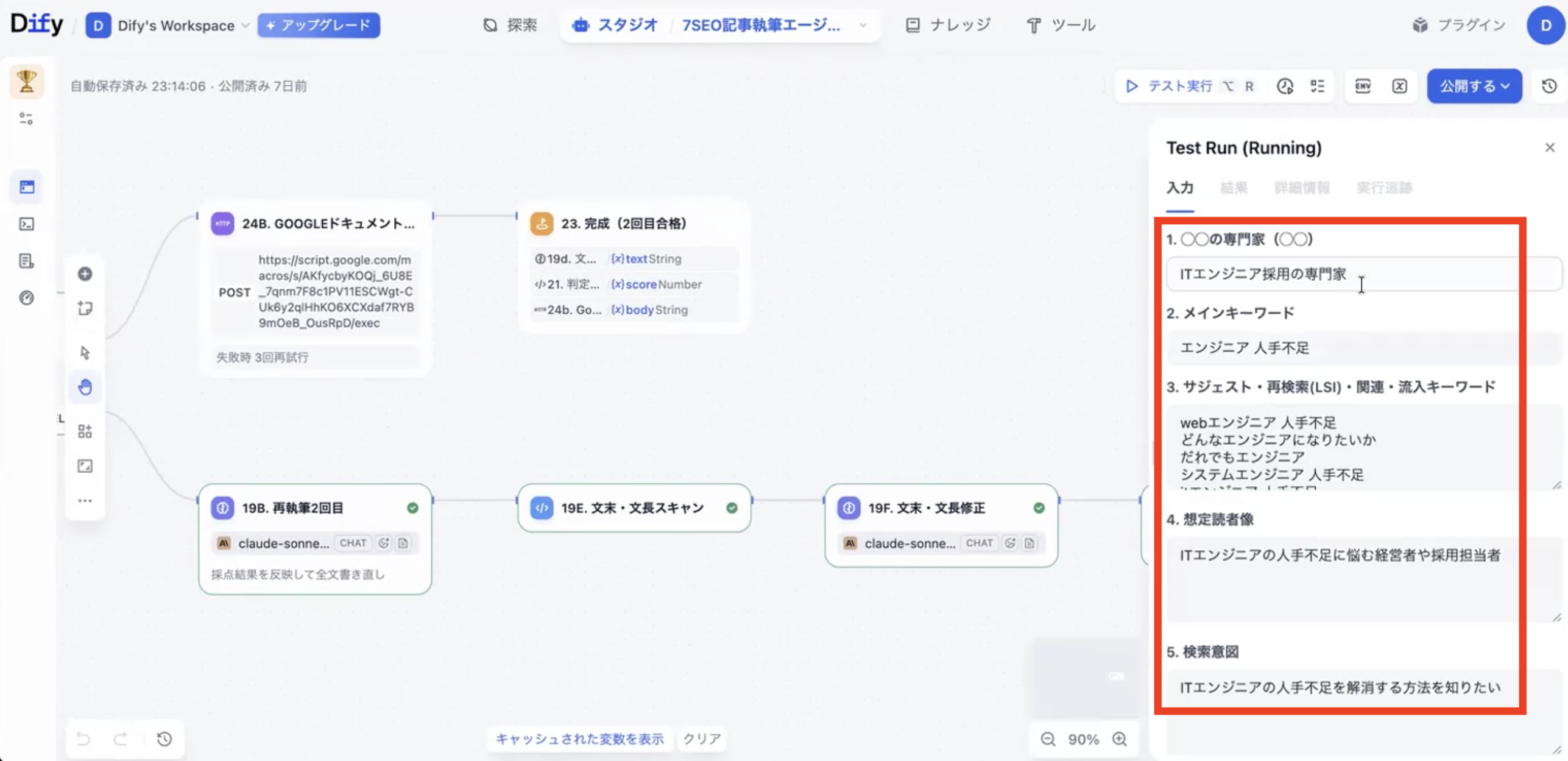Switch to the 結果 tab
Image resolution: width=1568 pixels, height=761 pixels.
point(1234,187)
